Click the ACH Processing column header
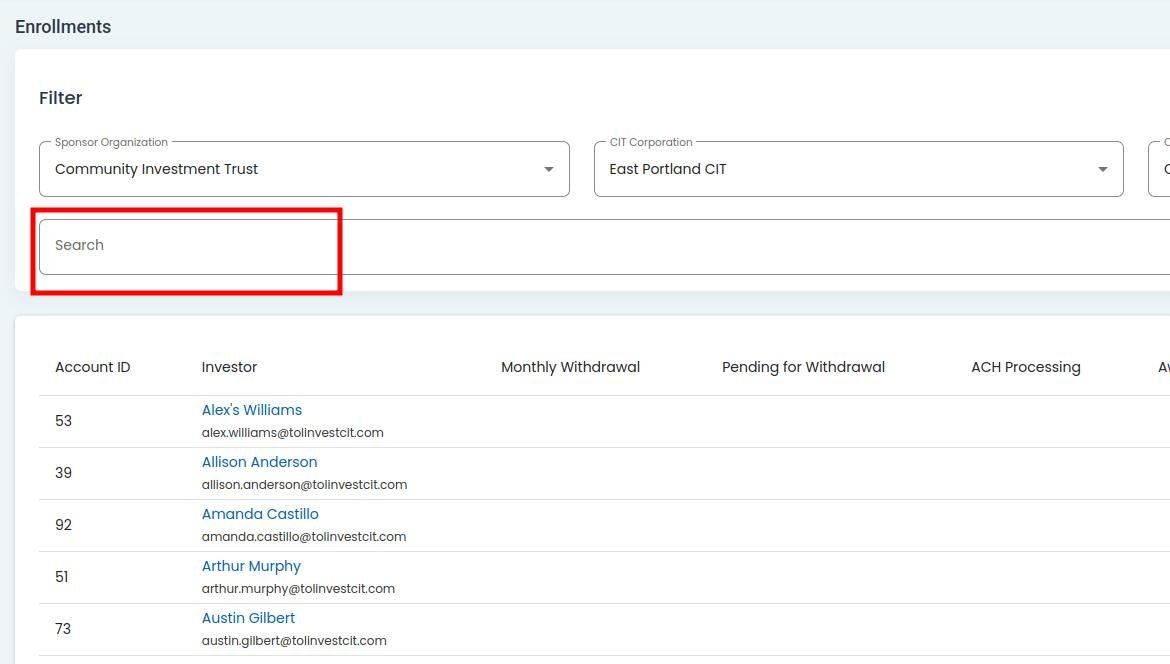 point(1025,367)
